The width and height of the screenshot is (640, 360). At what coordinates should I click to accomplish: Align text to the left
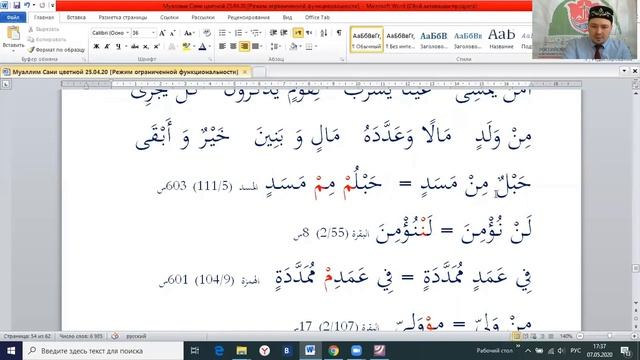pos(222,47)
